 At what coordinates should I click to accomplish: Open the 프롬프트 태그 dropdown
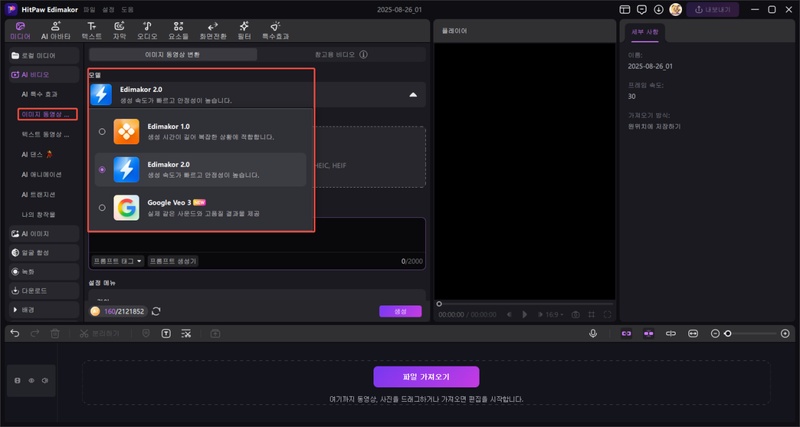click(x=118, y=261)
